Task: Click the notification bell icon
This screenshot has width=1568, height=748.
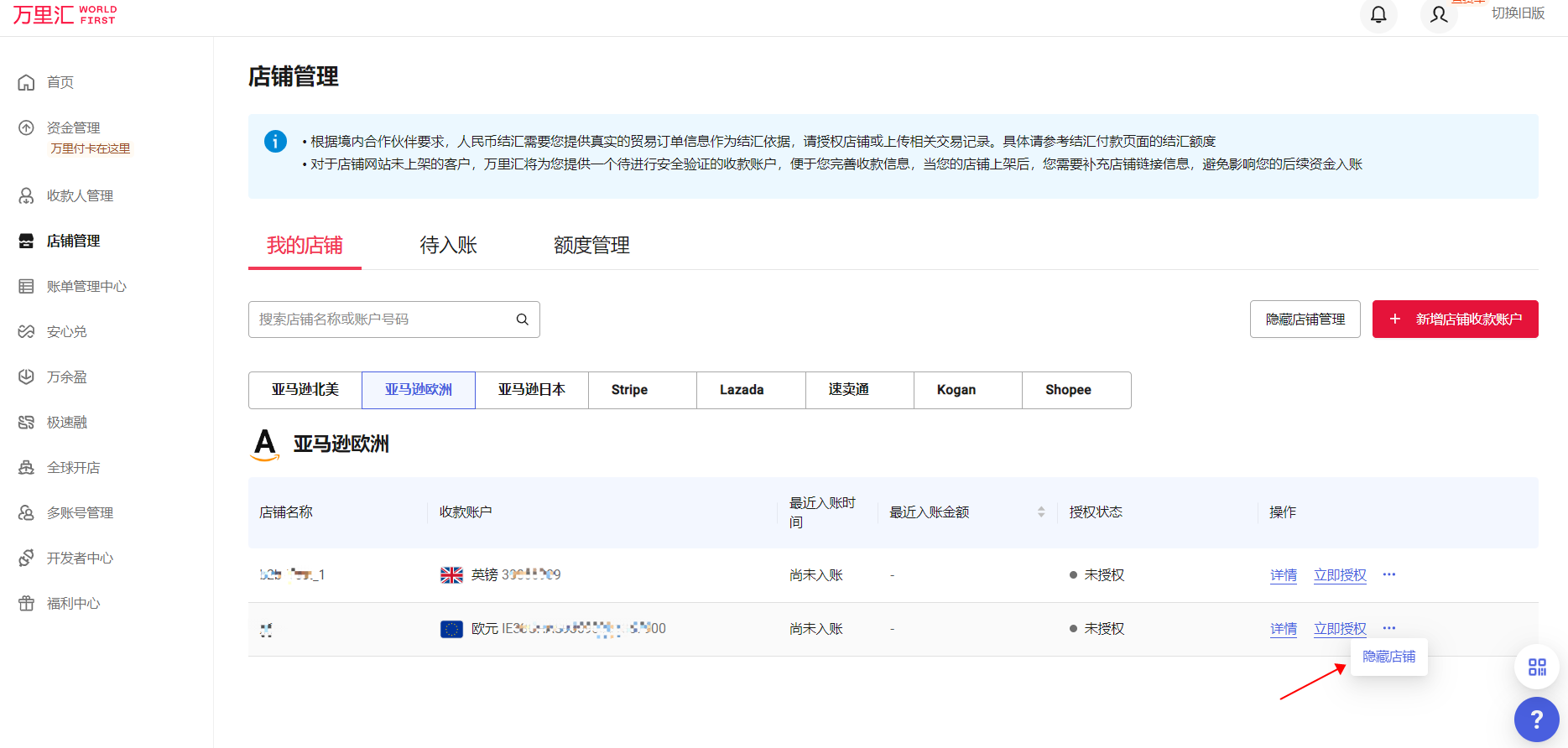Action: [1378, 15]
